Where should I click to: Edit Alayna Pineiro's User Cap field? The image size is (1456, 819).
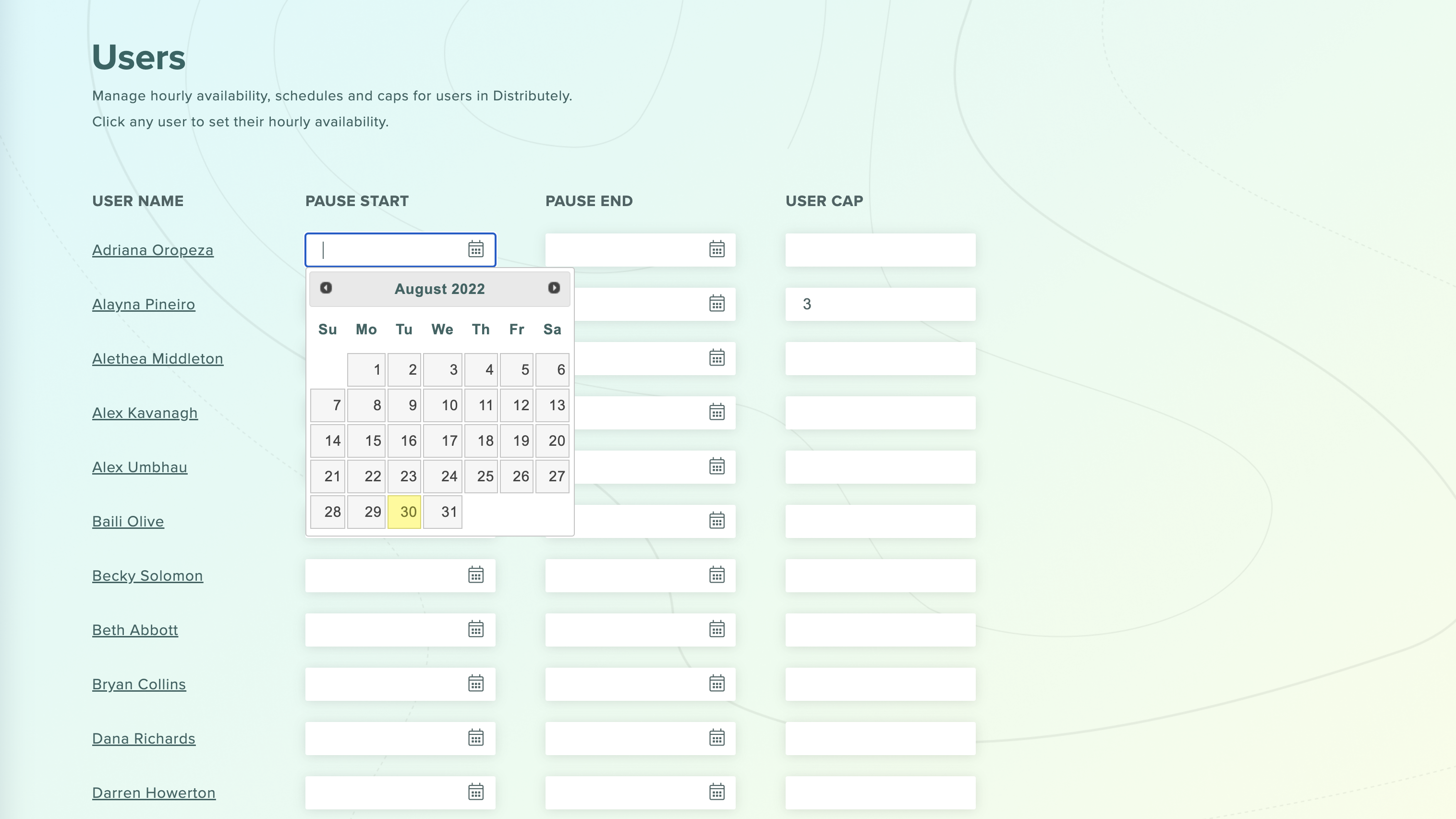(x=879, y=304)
